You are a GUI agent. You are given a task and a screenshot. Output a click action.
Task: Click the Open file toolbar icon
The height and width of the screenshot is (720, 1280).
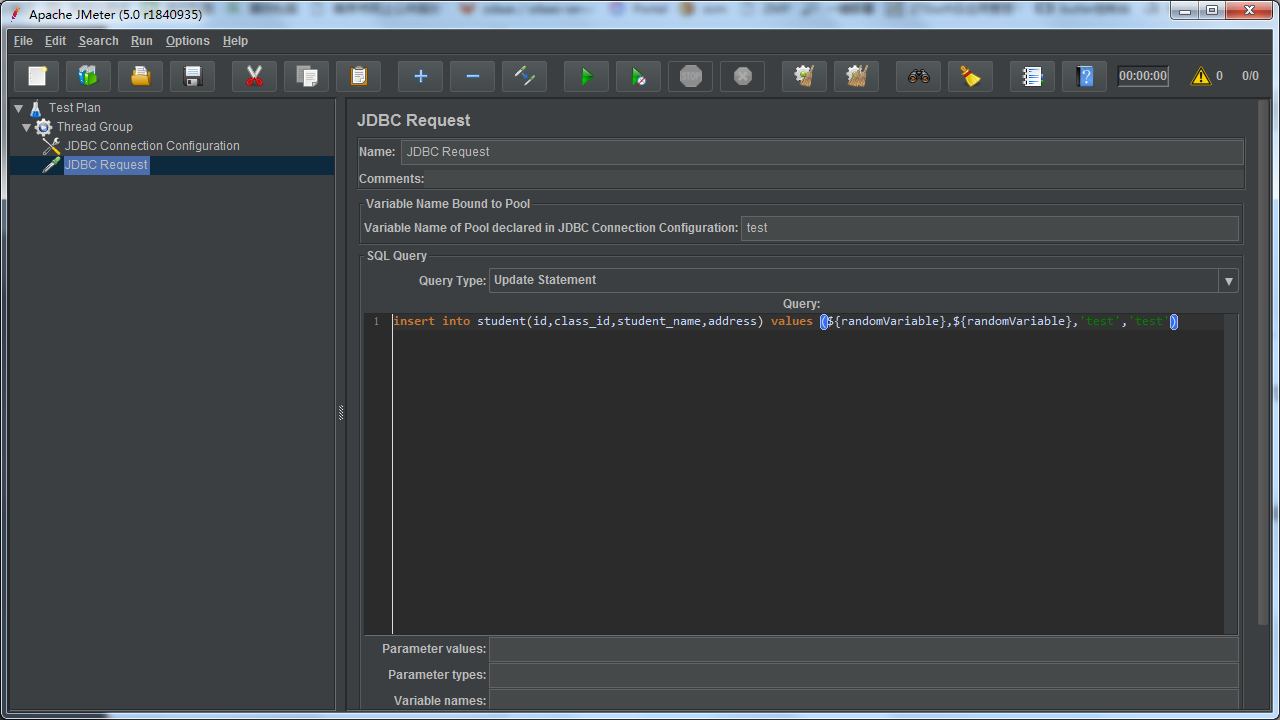[x=141, y=76]
